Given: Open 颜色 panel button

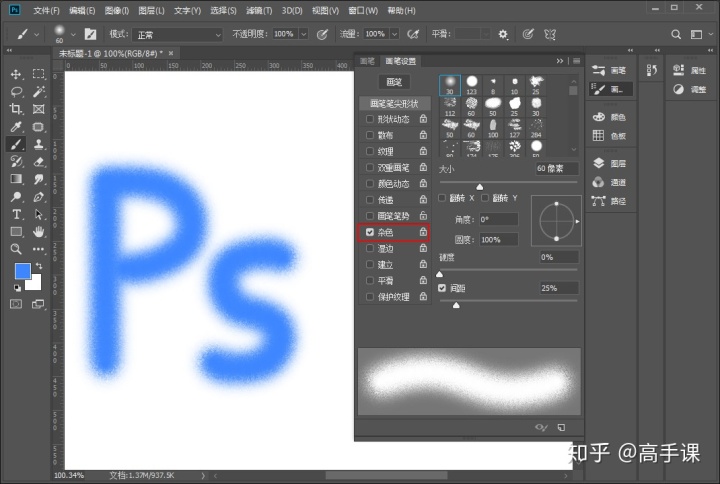Looking at the screenshot, I should click(x=609, y=117).
